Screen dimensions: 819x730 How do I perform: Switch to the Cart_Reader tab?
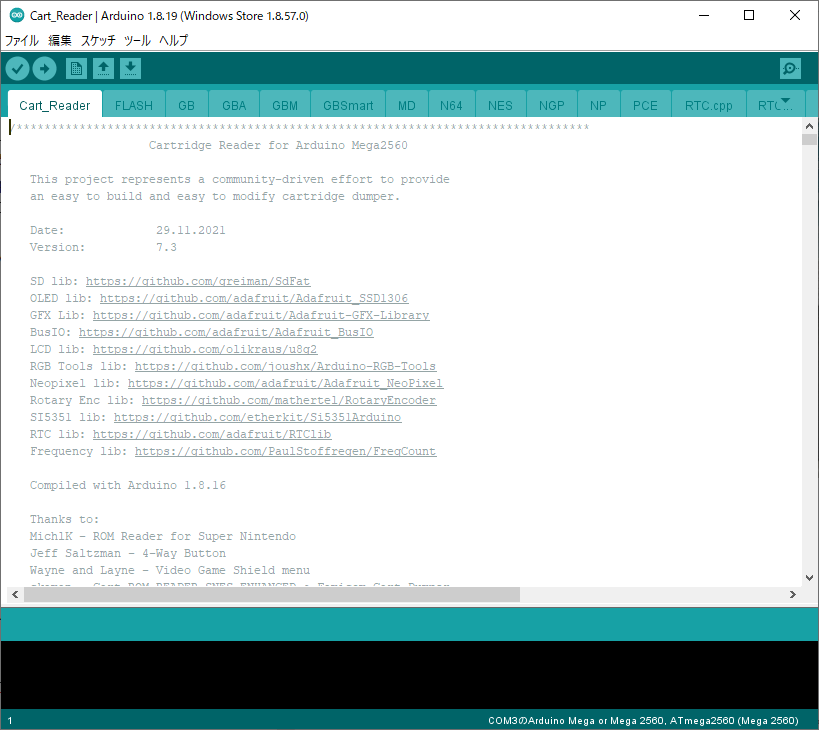54,105
